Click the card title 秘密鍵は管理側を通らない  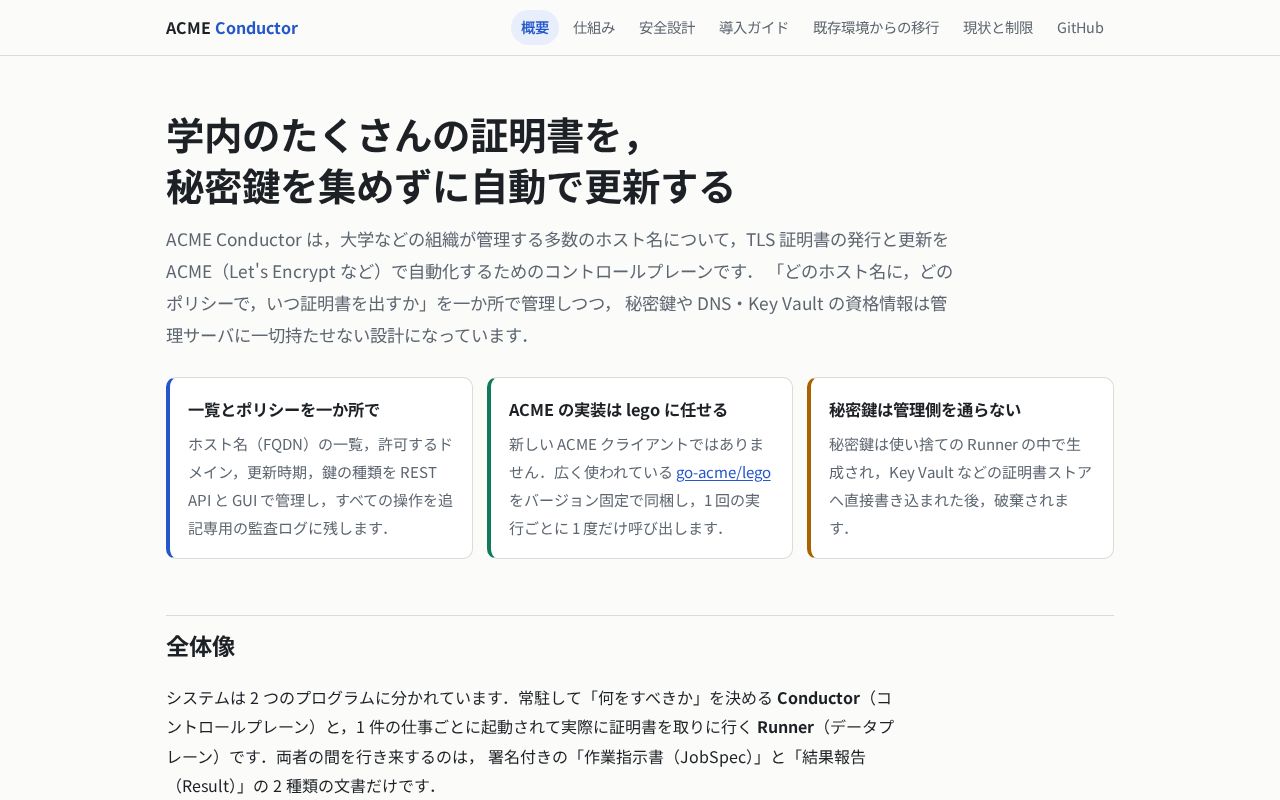(x=925, y=410)
